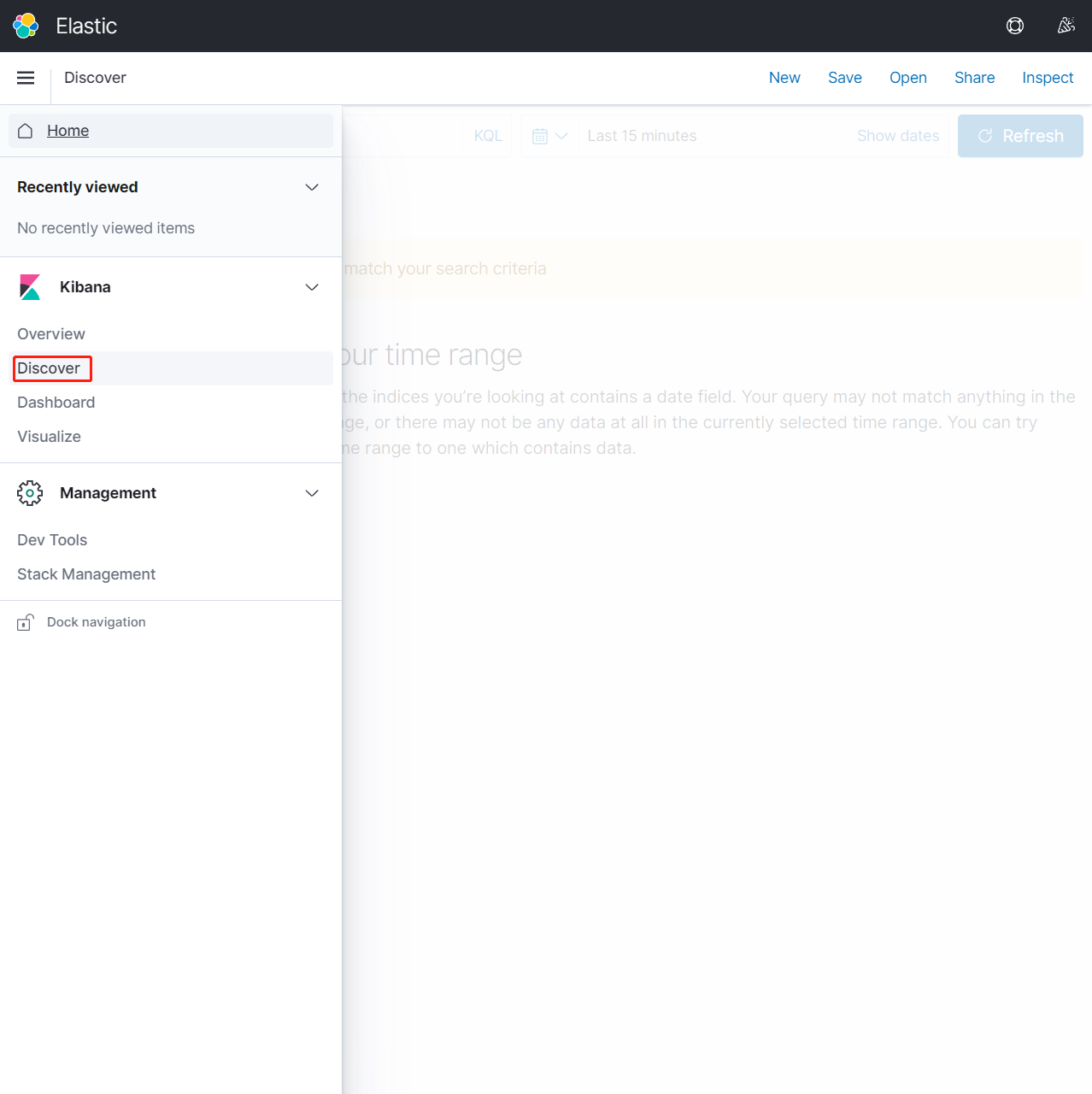Viewport: 1092px width, 1094px height.
Task: Click the Elastic brand title text
Action: click(x=86, y=26)
